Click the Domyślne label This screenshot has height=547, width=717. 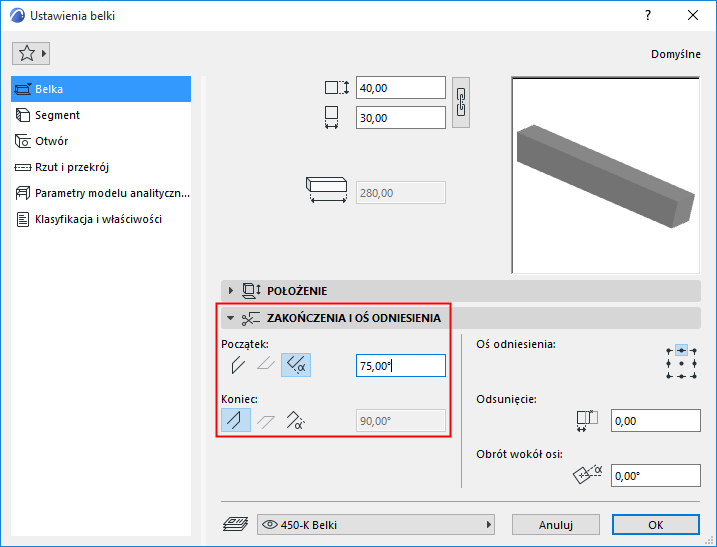pyautogui.click(x=675, y=54)
